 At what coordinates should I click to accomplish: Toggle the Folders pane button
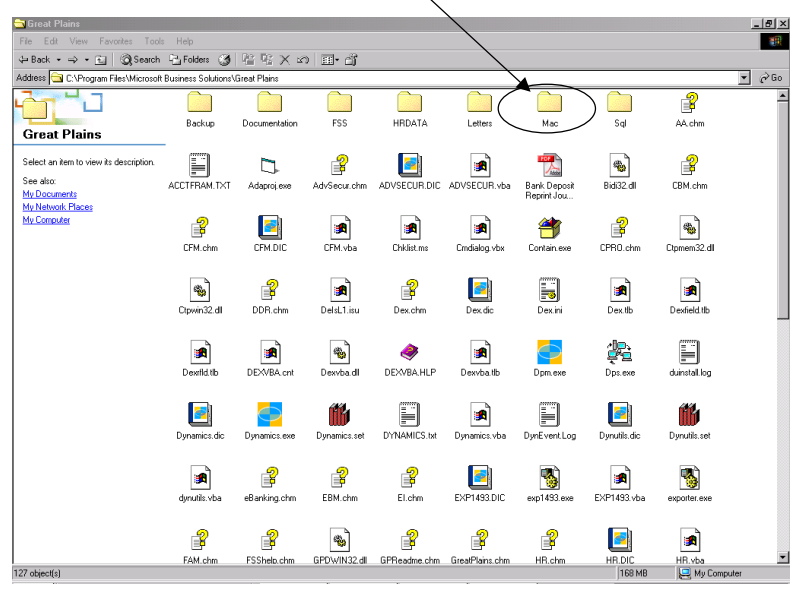point(190,60)
